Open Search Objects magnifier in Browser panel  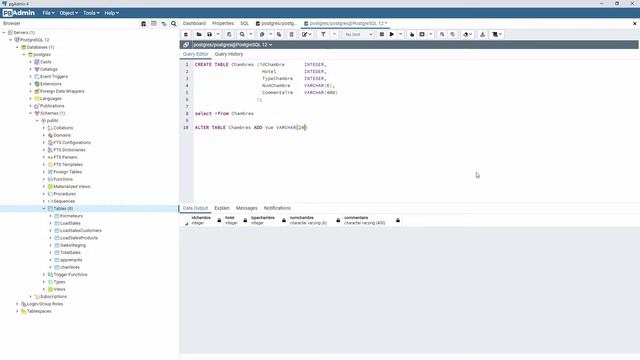(x=174, y=24)
